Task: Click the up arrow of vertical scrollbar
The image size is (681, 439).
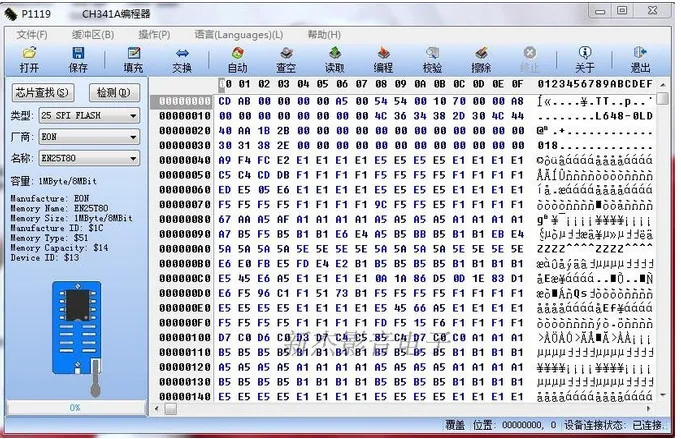Action: pyautogui.click(x=663, y=85)
